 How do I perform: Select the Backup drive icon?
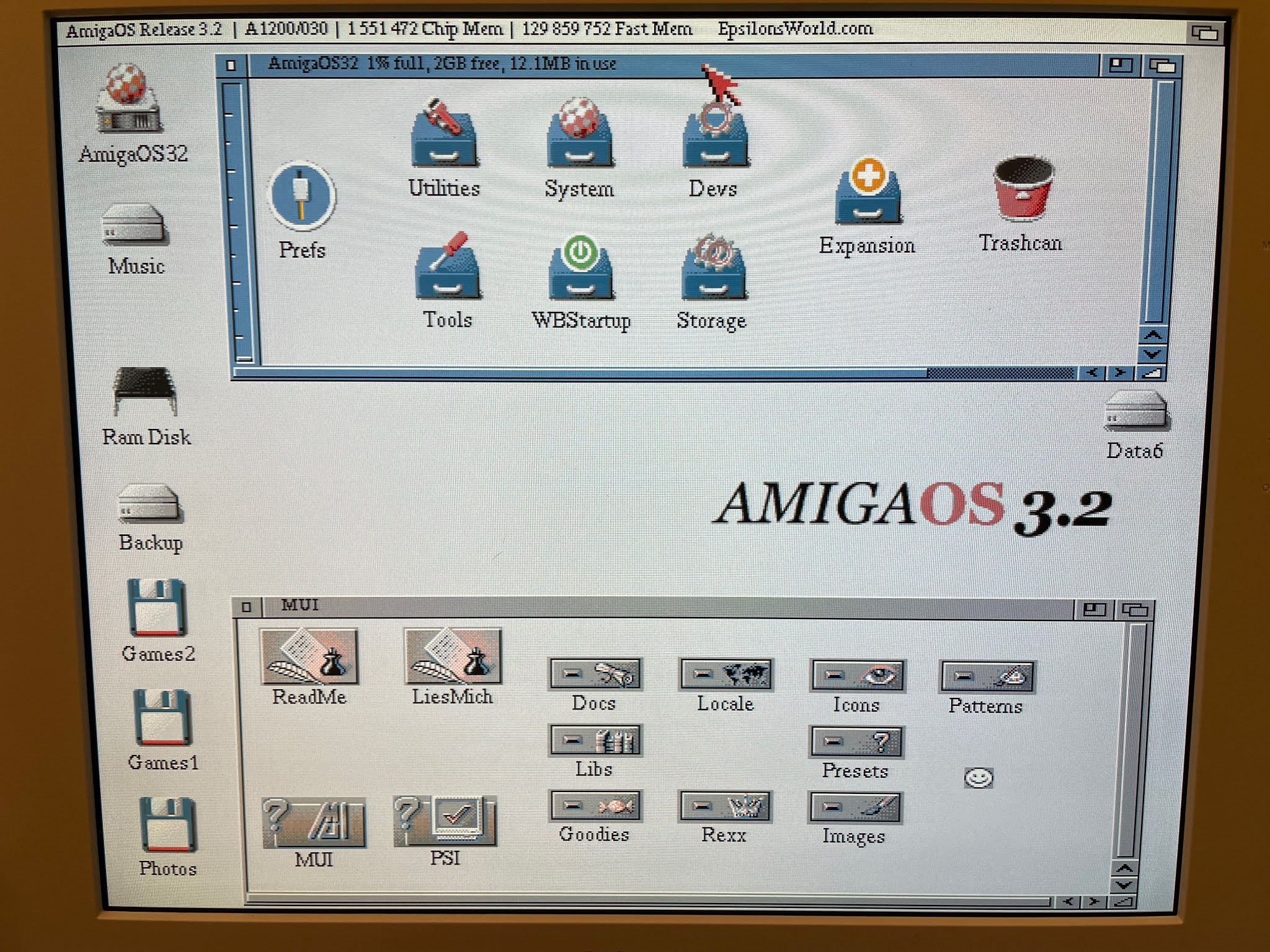coord(149,503)
